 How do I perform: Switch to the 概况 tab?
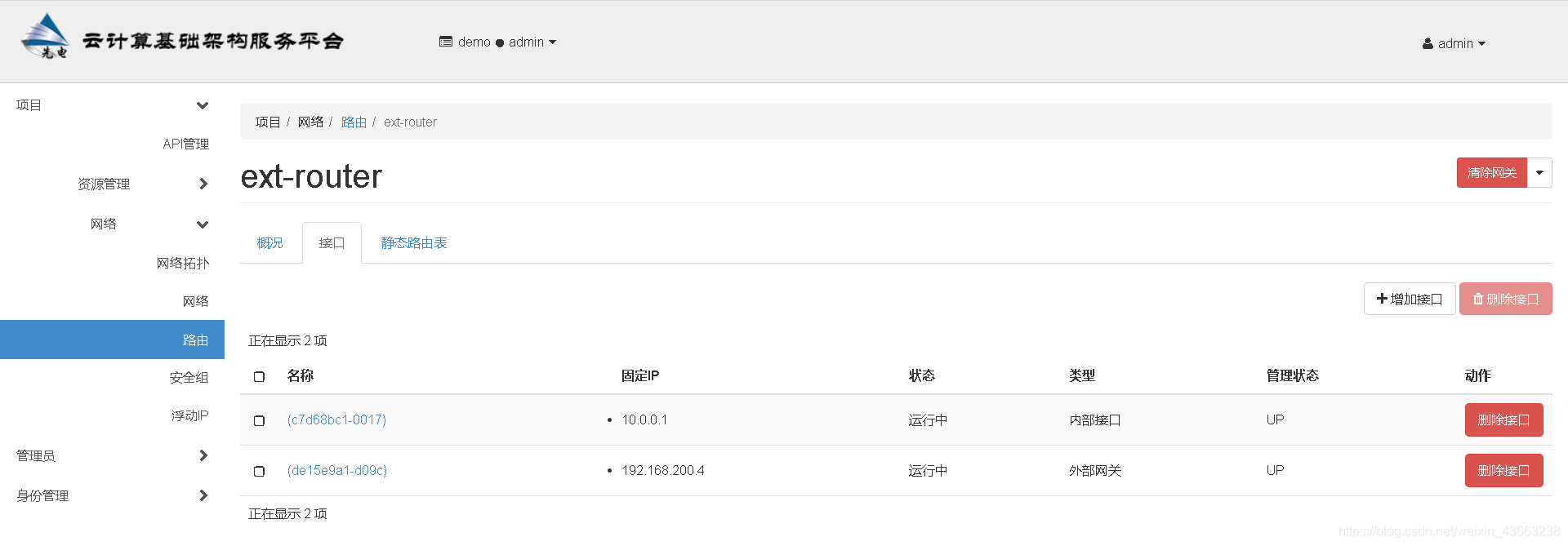click(269, 243)
